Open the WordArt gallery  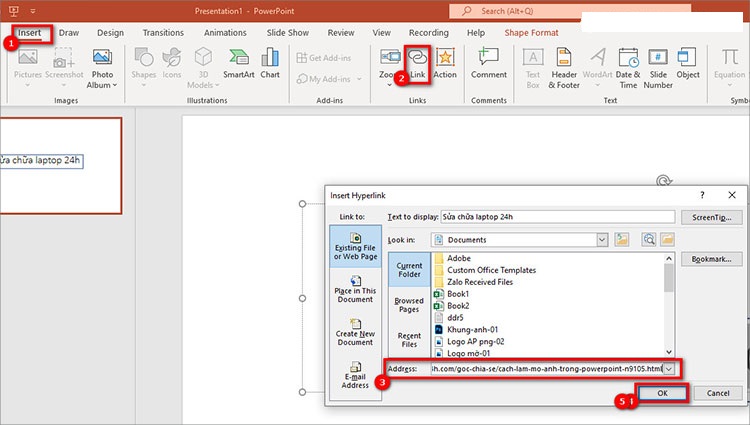click(597, 68)
